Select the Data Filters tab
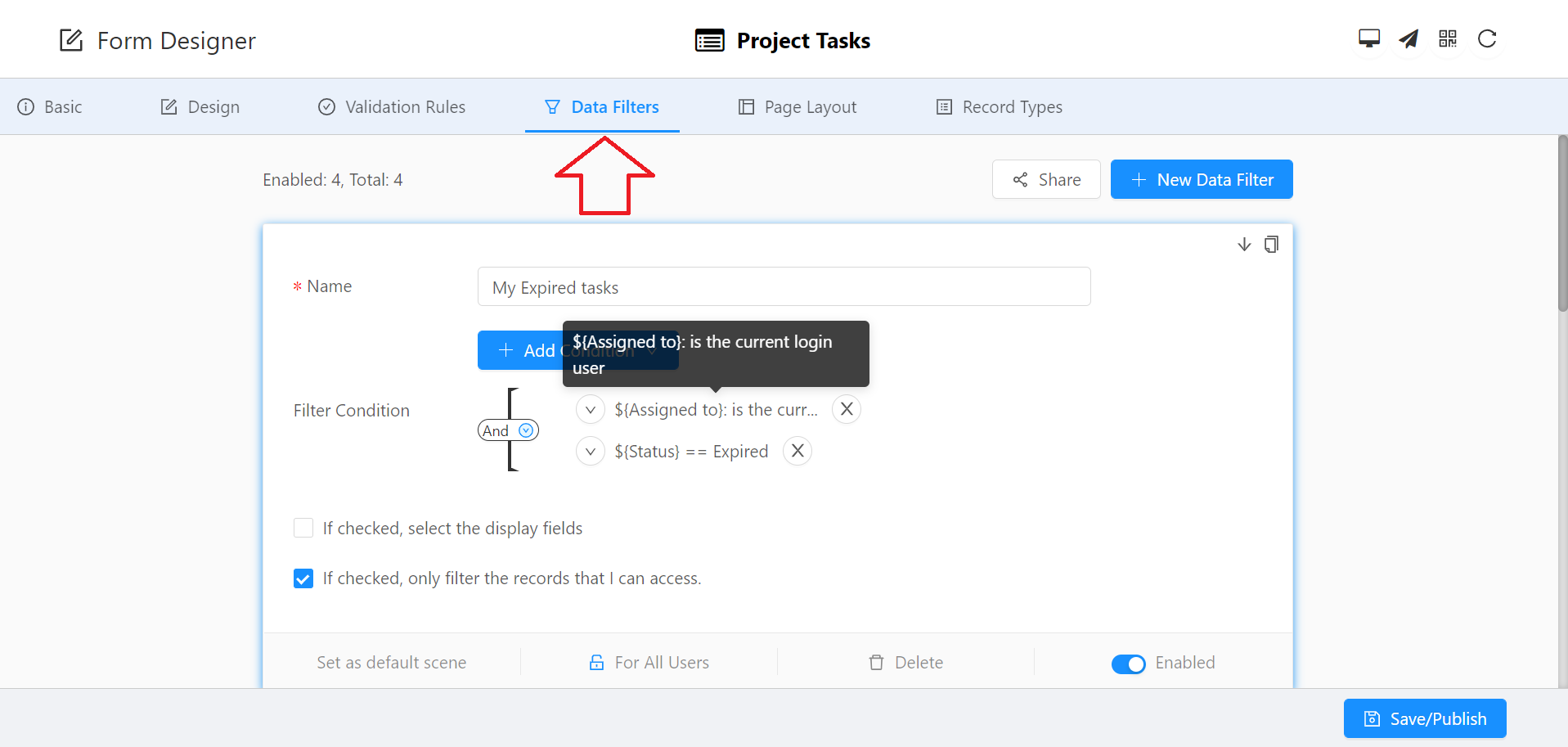The width and height of the screenshot is (1568, 747). [602, 106]
